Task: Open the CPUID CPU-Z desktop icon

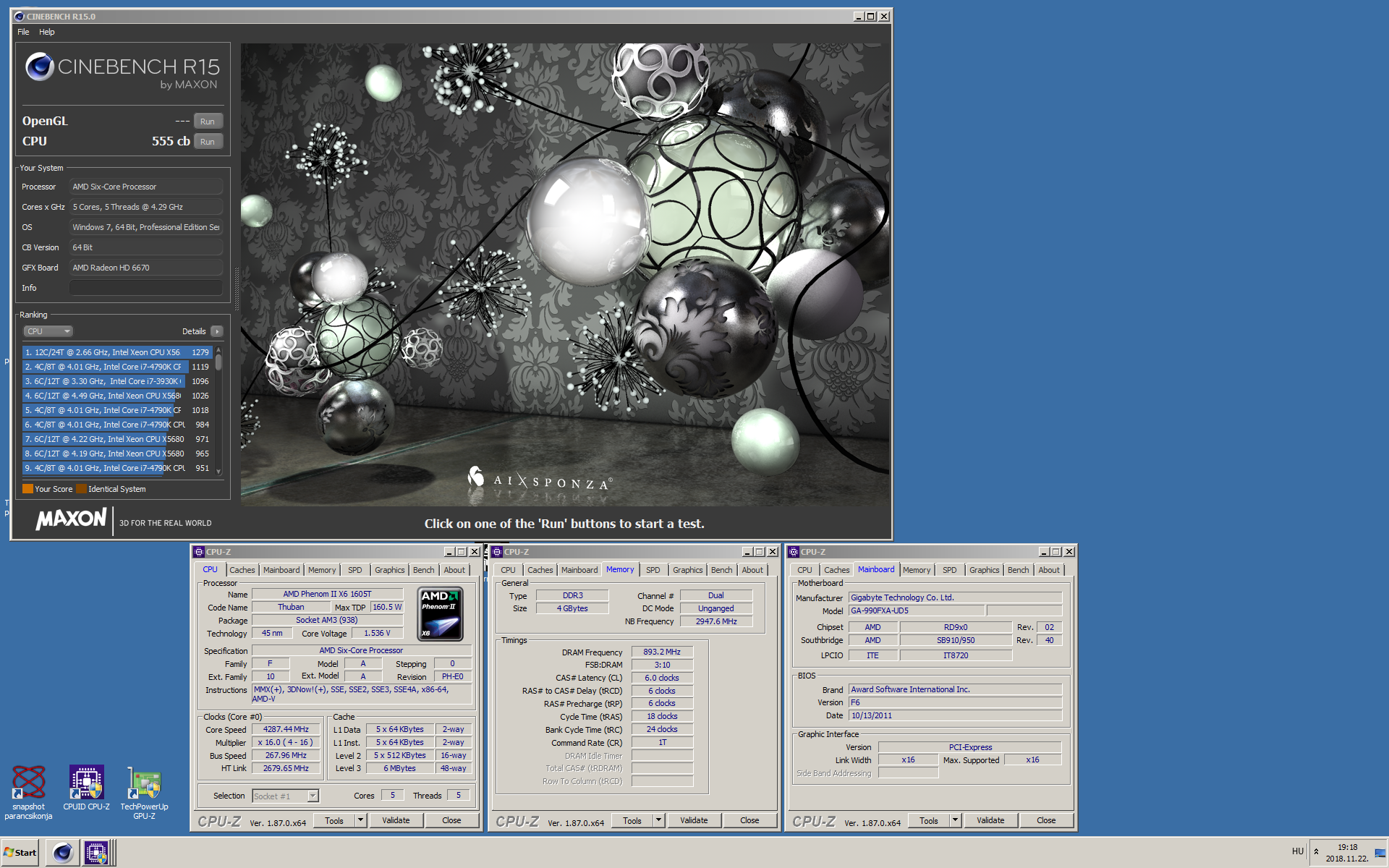Action: [x=86, y=788]
